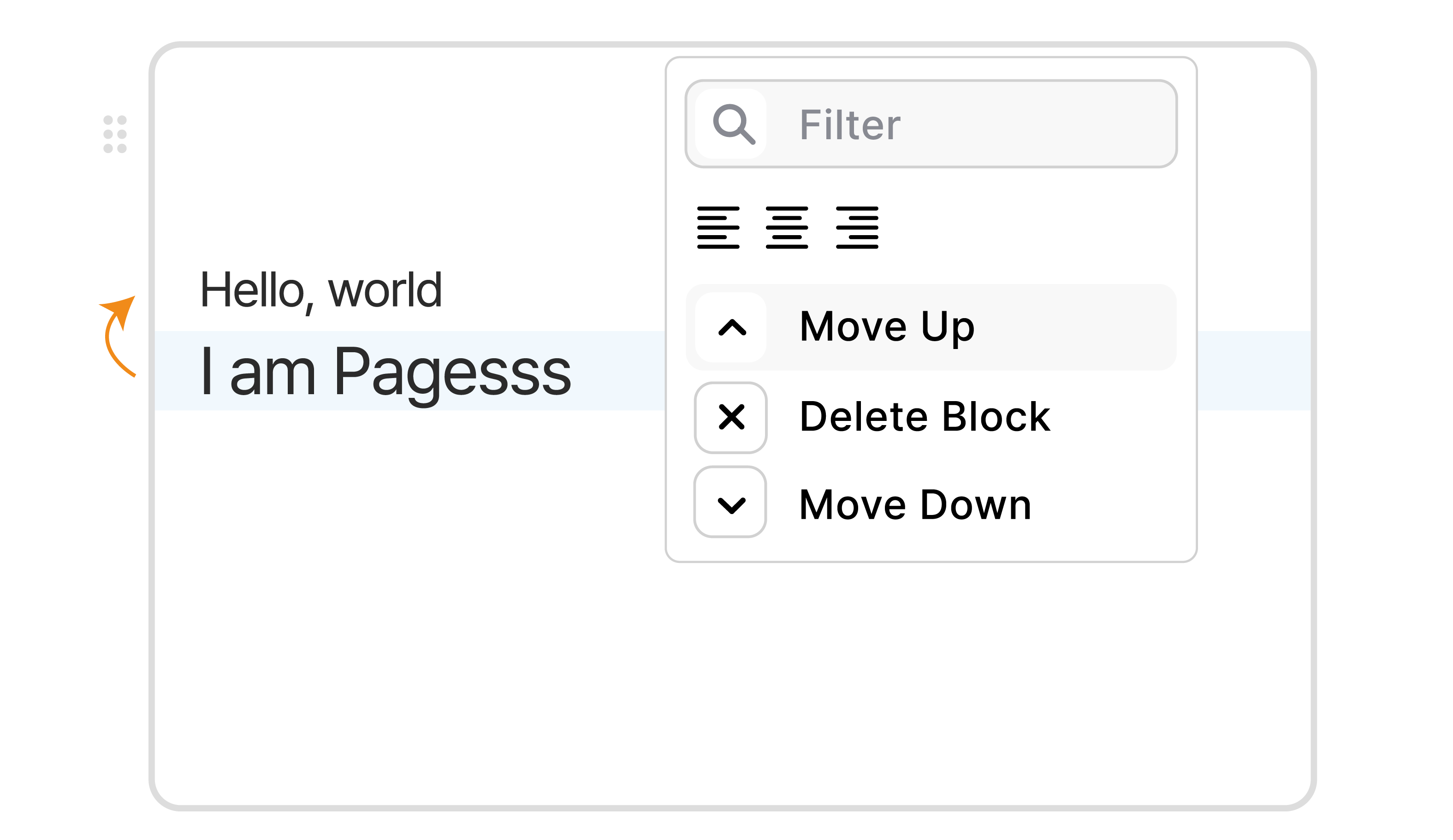
Task: Place cursor on the word "world"
Action: click(x=385, y=290)
